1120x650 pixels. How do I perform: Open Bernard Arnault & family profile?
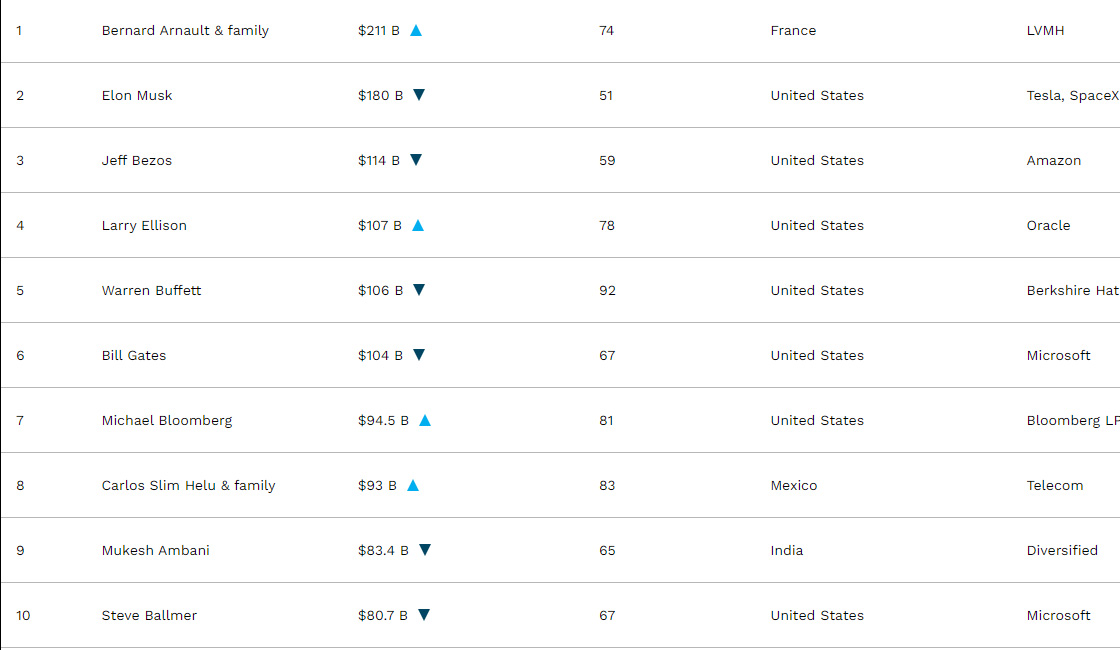point(185,31)
